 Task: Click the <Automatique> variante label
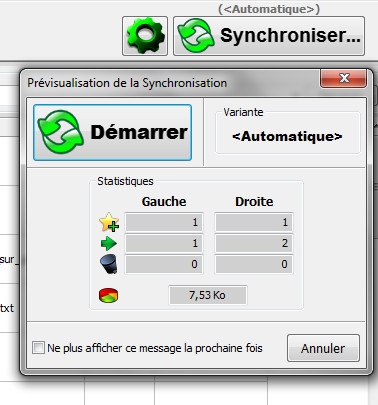click(287, 136)
